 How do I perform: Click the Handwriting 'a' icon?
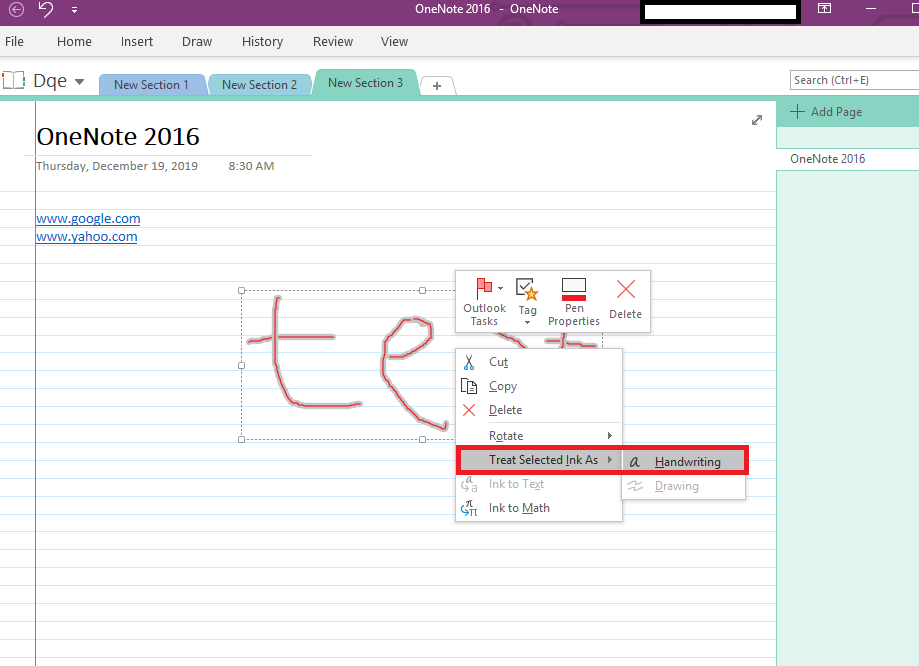[634, 463]
